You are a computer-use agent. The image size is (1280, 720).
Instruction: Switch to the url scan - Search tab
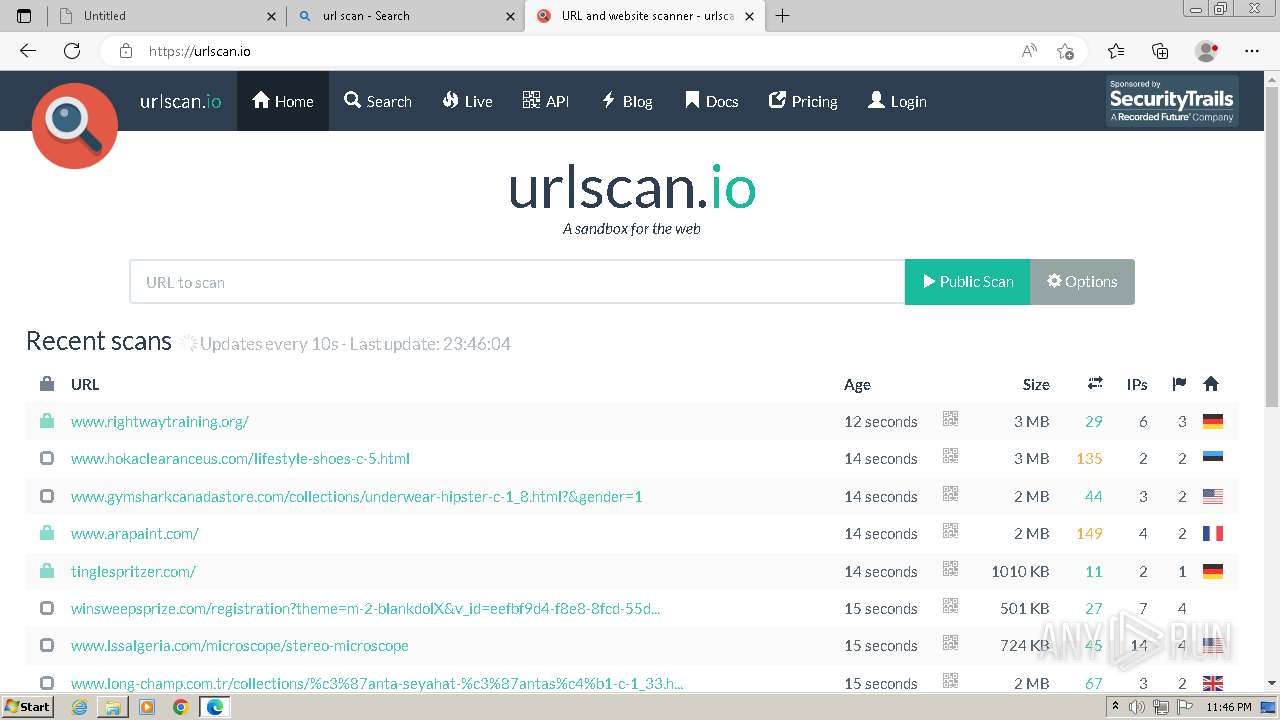coord(408,16)
